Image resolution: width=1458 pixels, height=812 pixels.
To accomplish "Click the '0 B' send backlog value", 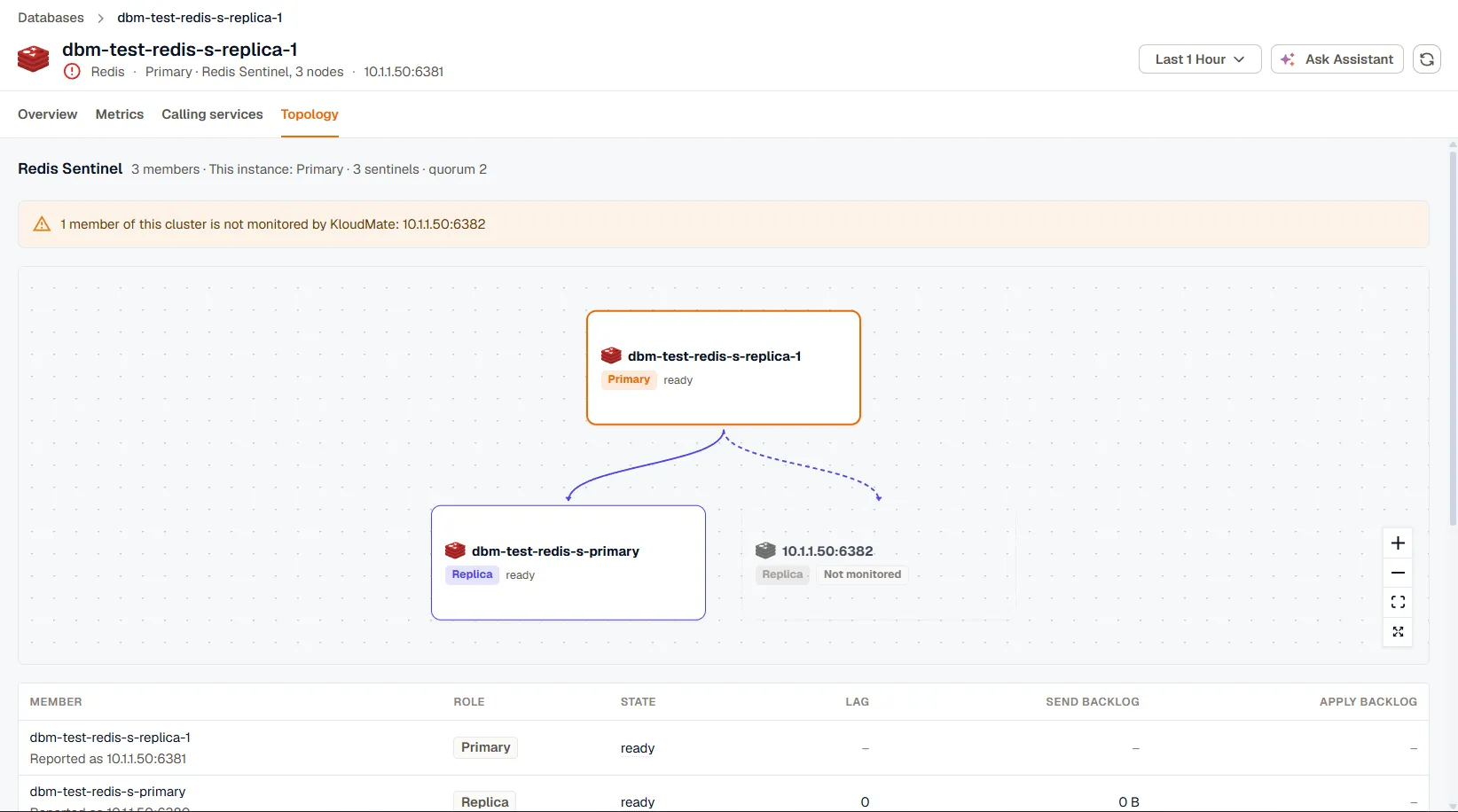I will pyautogui.click(x=1129, y=802).
